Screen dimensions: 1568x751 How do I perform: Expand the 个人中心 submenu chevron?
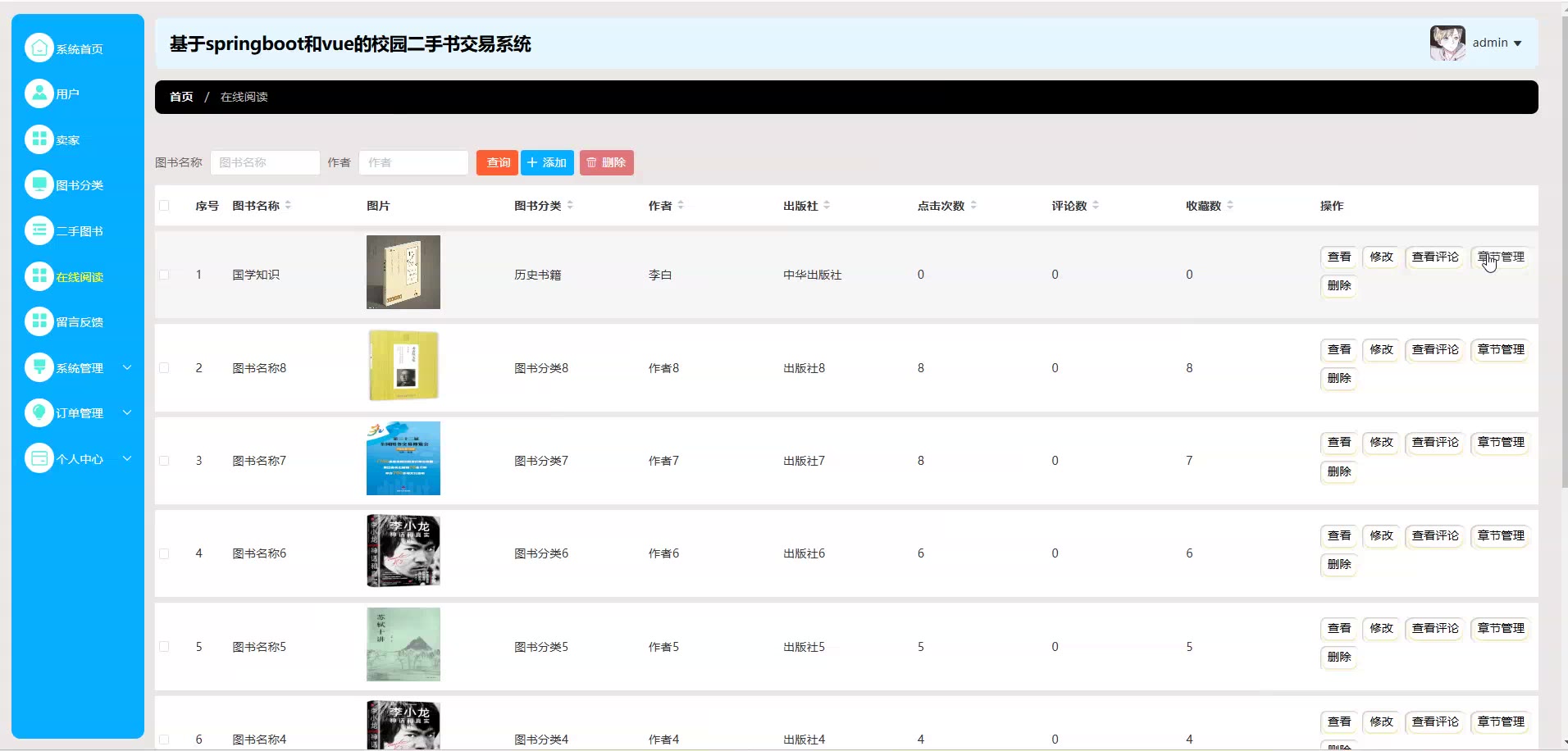coord(127,458)
